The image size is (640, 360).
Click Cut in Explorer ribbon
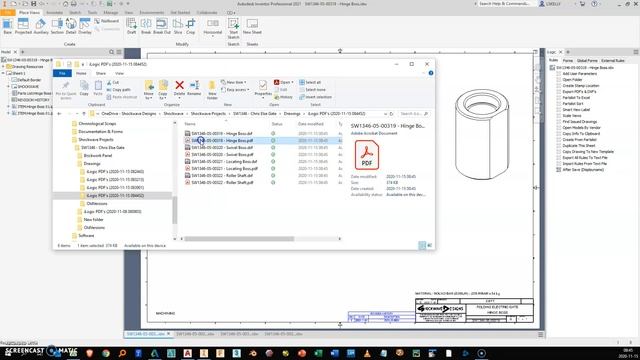point(113,82)
